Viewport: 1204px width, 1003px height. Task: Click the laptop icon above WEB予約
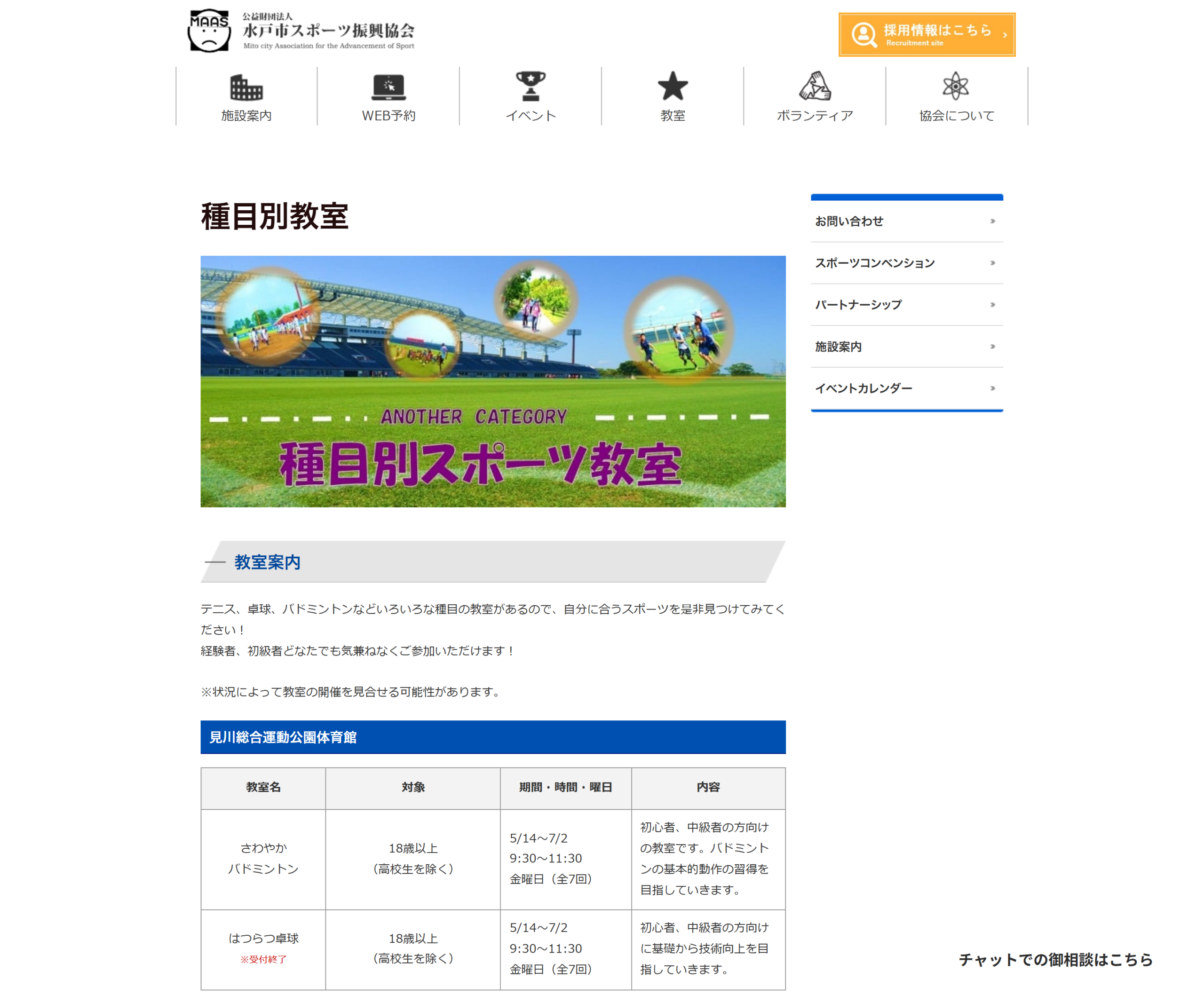(x=389, y=87)
